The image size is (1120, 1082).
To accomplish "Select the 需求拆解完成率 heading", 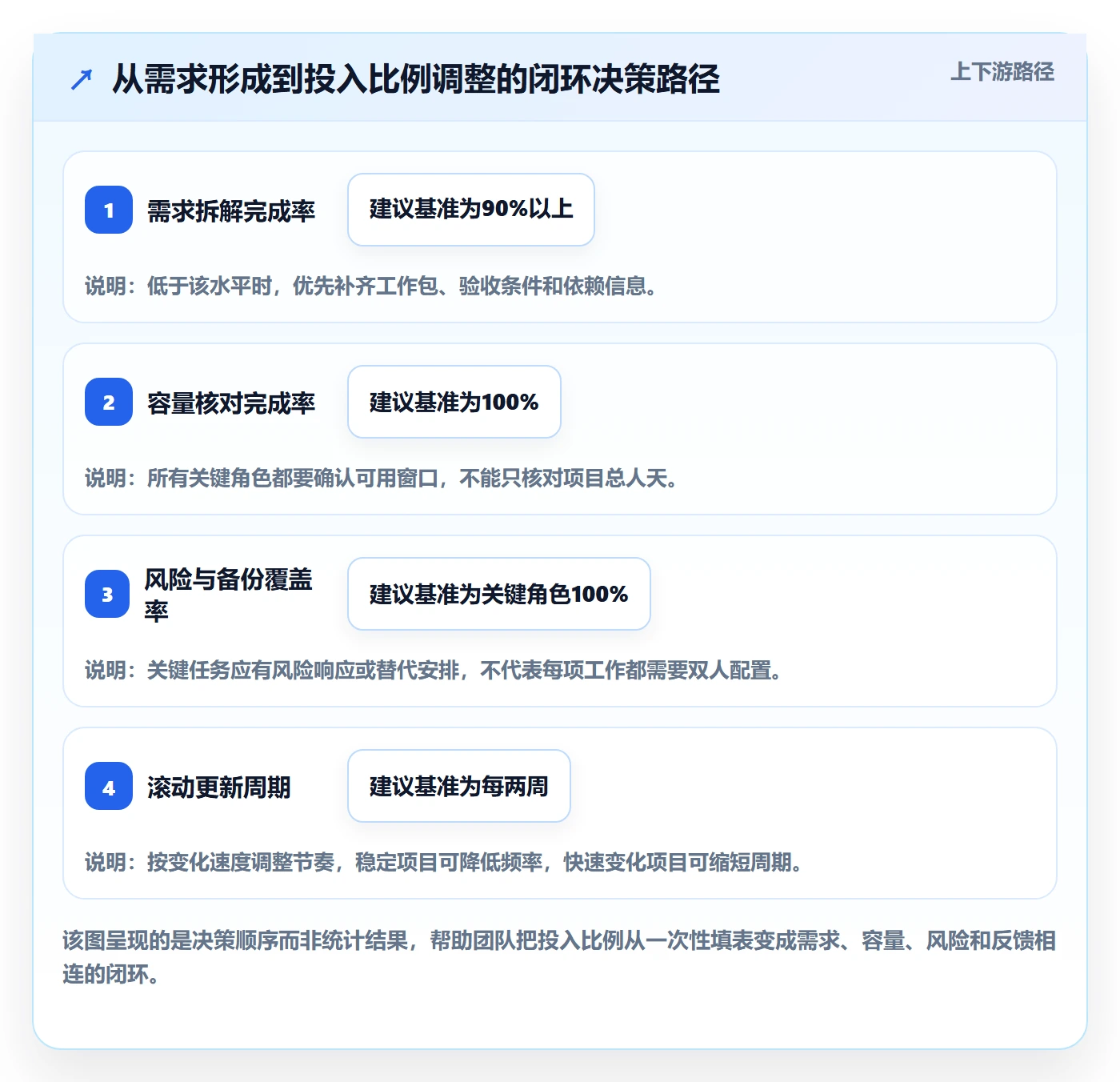I will pos(231,210).
